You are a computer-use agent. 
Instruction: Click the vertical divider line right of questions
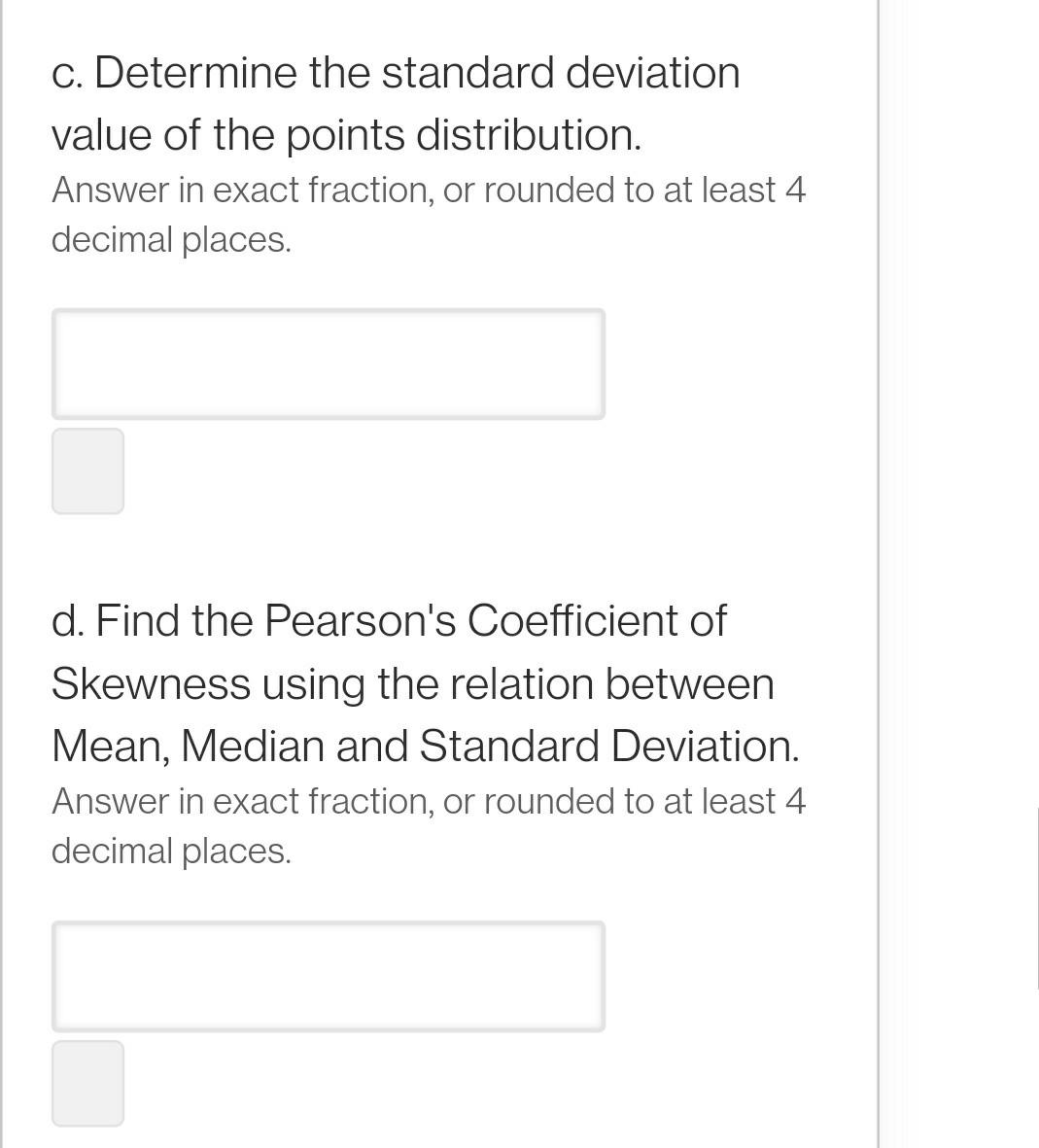[878, 574]
